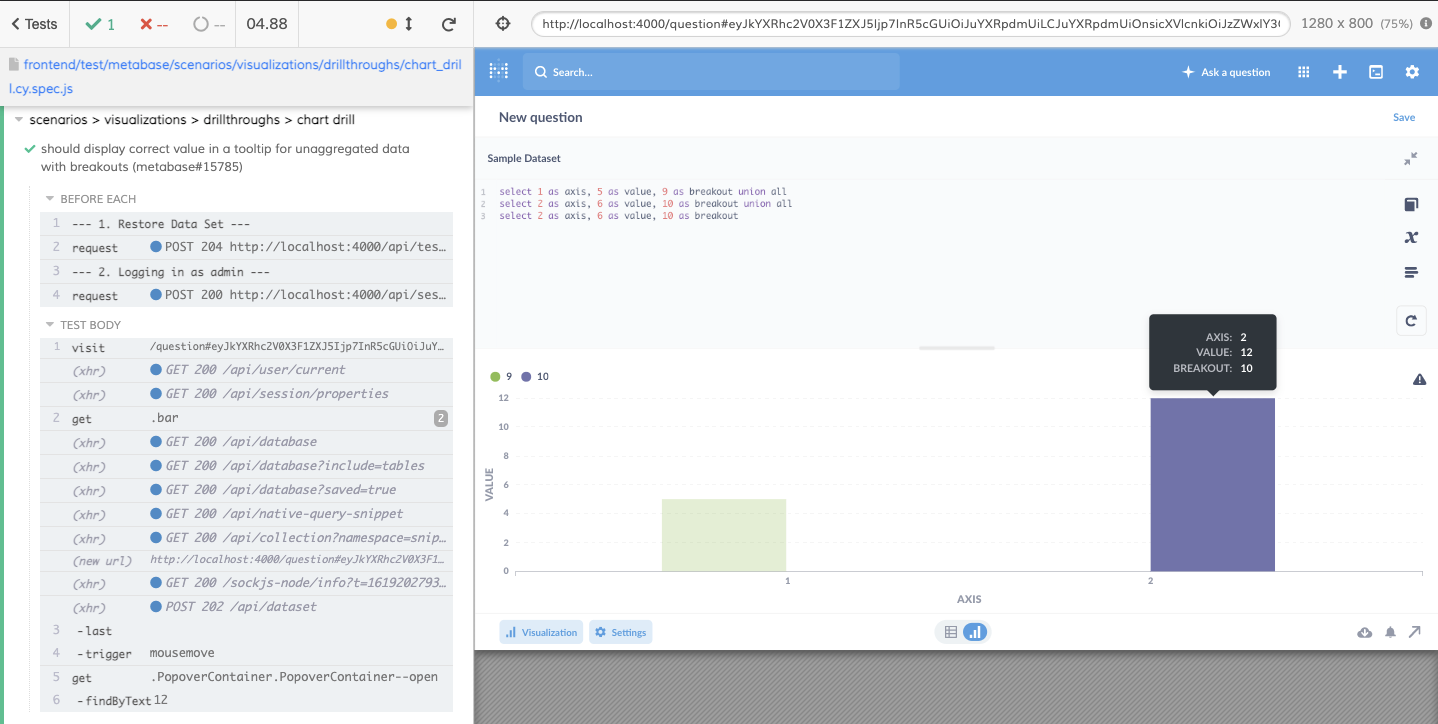Screen dimensions: 1438x724
Task: Open the Metabase apps grid icon
Action: [x=1303, y=71]
